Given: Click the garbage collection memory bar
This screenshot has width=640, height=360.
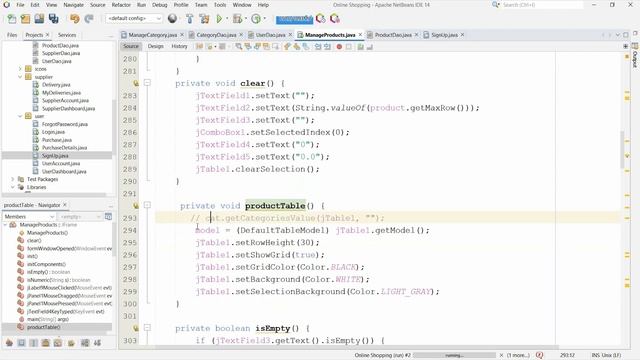Looking at the screenshot, I should click(x=294, y=19).
